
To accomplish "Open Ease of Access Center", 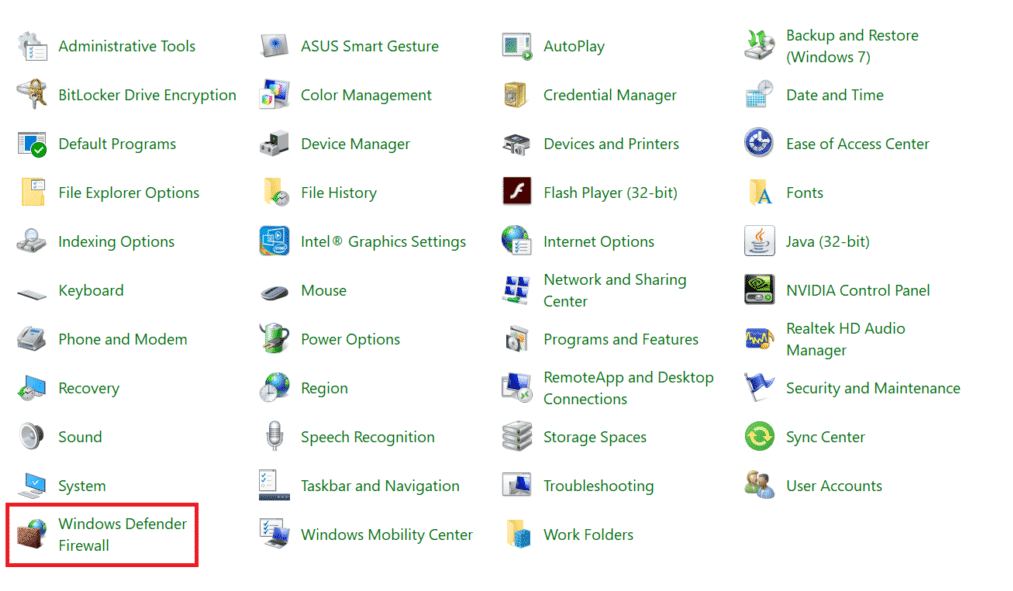I will tap(857, 143).
